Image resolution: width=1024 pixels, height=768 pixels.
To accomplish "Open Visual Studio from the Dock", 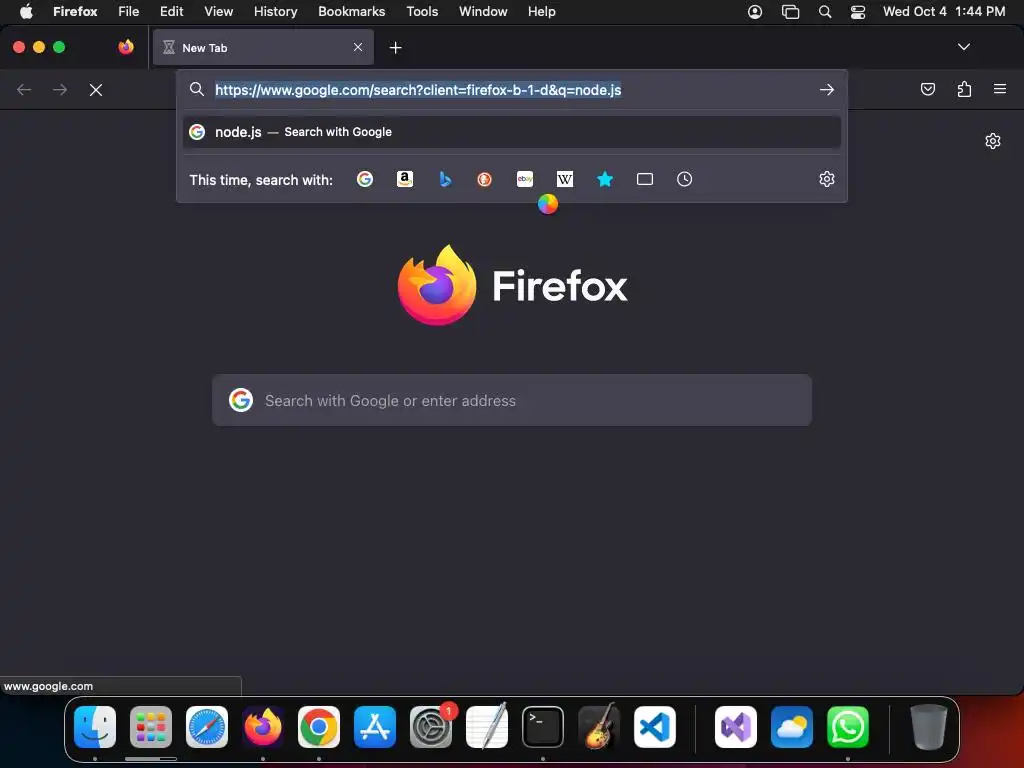I will tap(736, 727).
